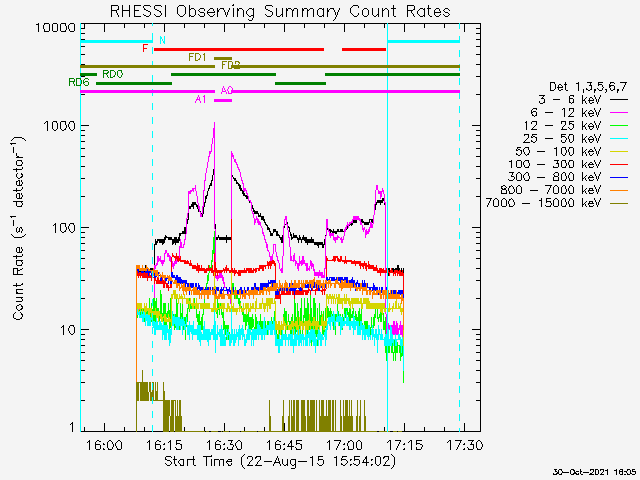Click the orange legend line for 800-7000 keV
The width and height of the screenshot is (640, 480).
[x=619, y=190]
